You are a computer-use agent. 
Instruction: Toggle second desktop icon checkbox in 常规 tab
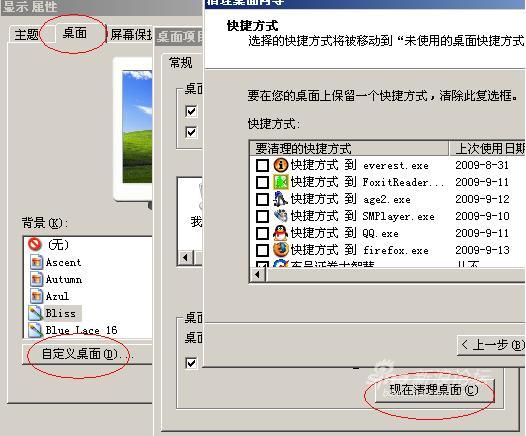(191, 132)
